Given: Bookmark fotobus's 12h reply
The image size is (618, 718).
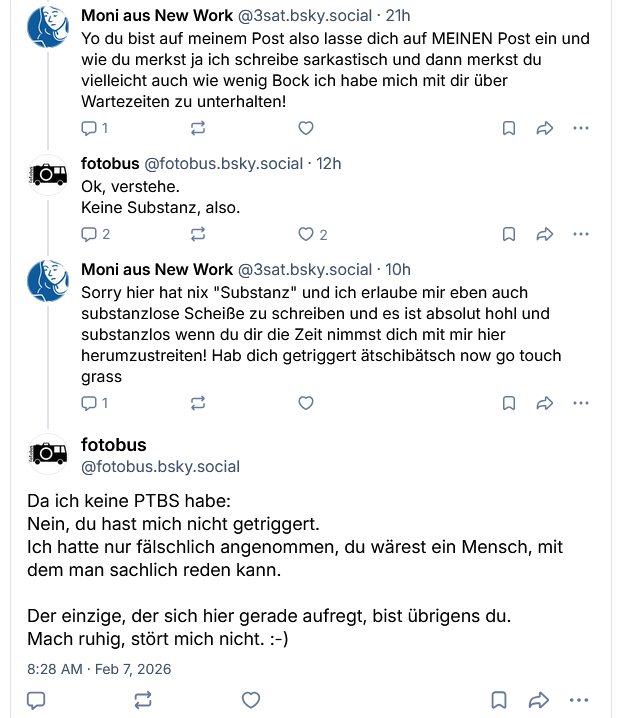Looking at the screenshot, I should [x=509, y=234].
